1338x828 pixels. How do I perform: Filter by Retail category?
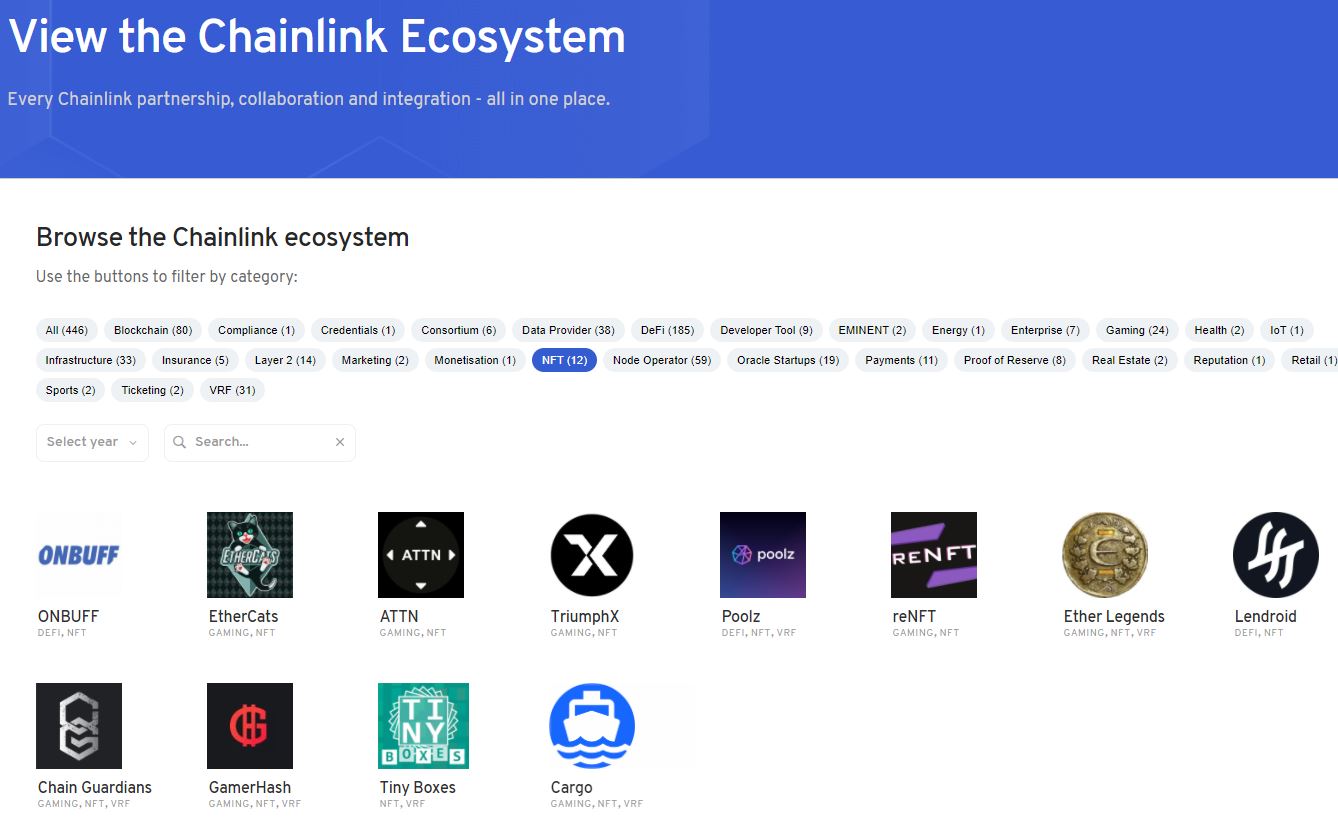[x=1310, y=360]
